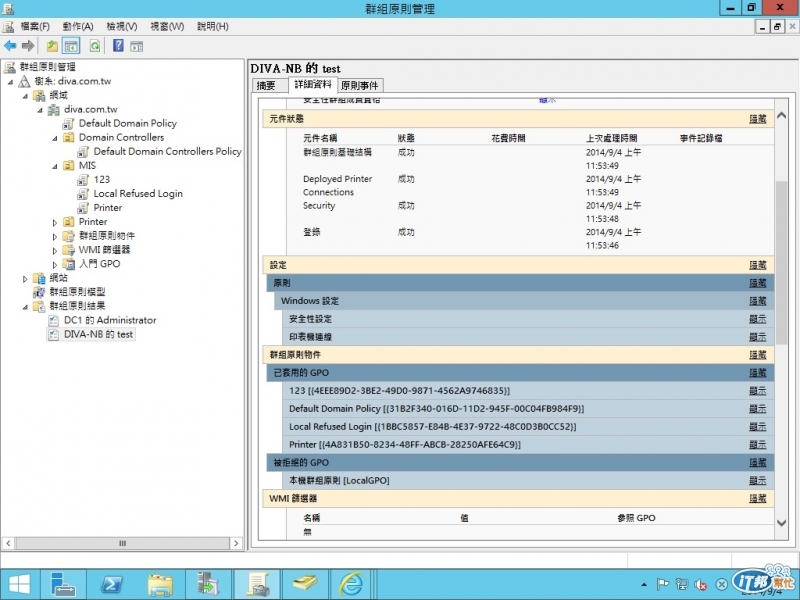800x600 pixels.
Task: Hide the 已套用的 GPO section
Action: click(x=758, y=373)
